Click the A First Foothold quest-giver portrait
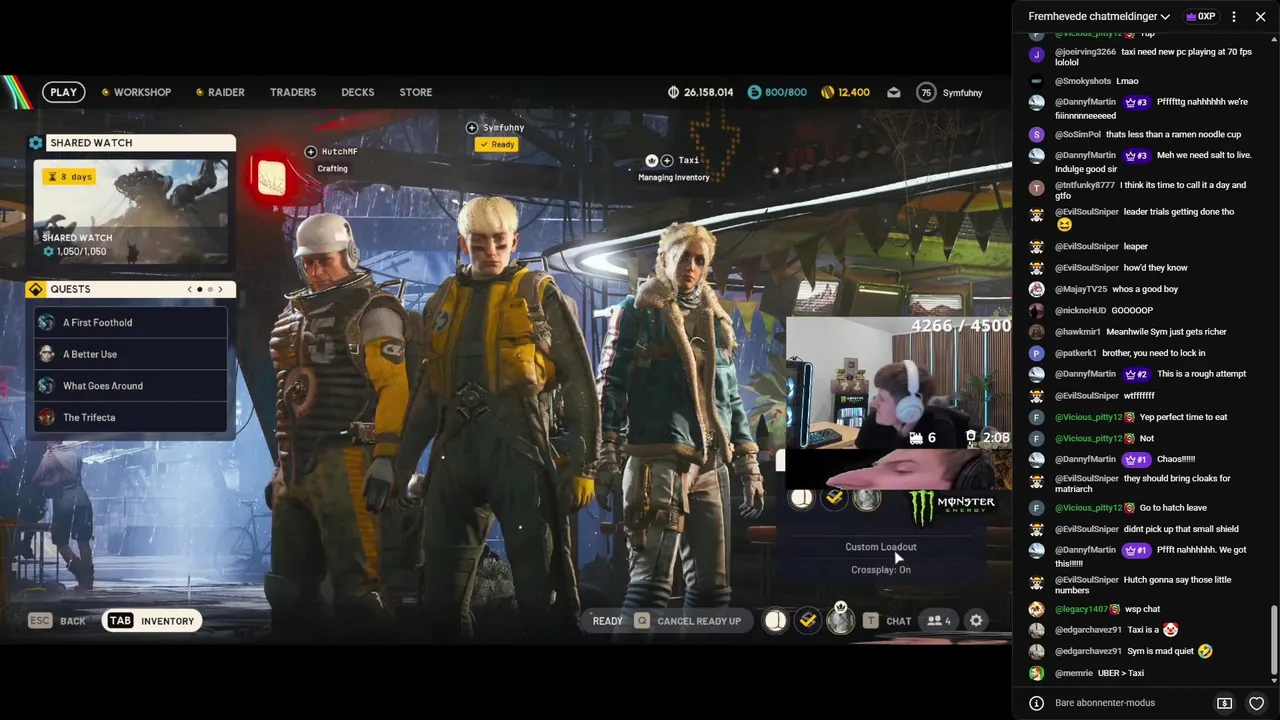Viewport: 1280px width, 720px height. [x=46, y=323]
